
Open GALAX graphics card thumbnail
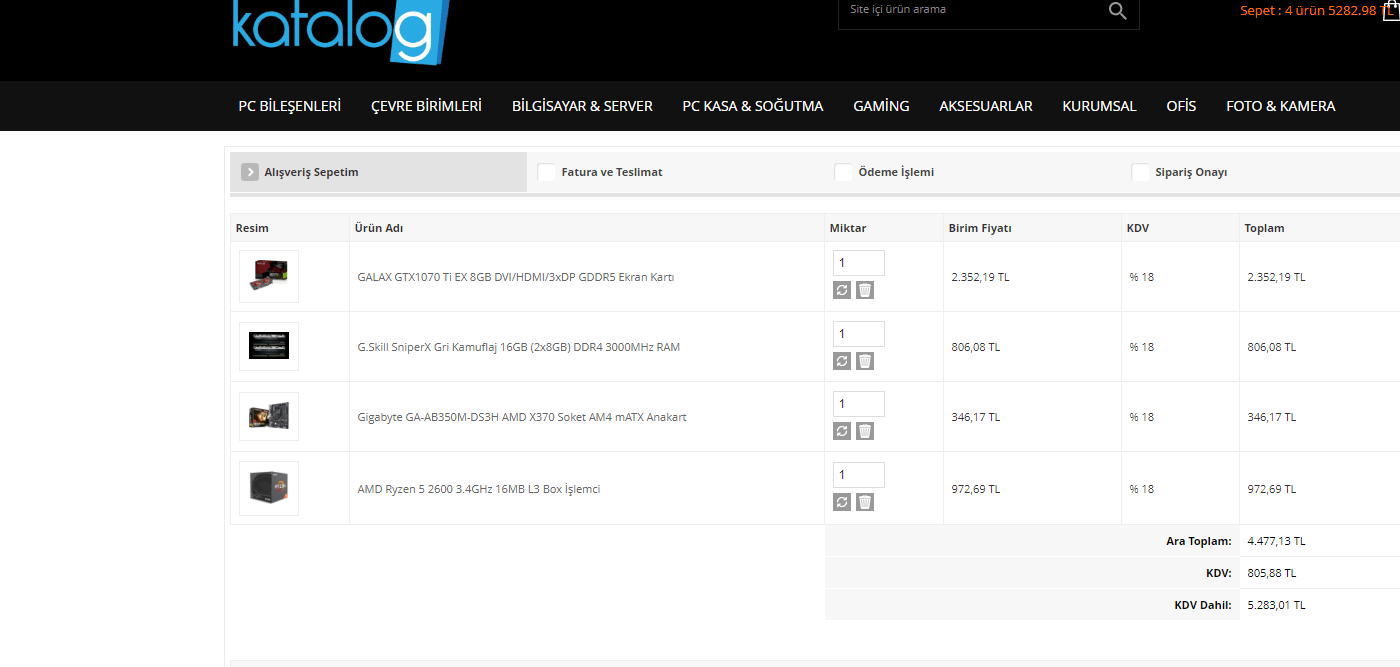(x=269, y=276)
